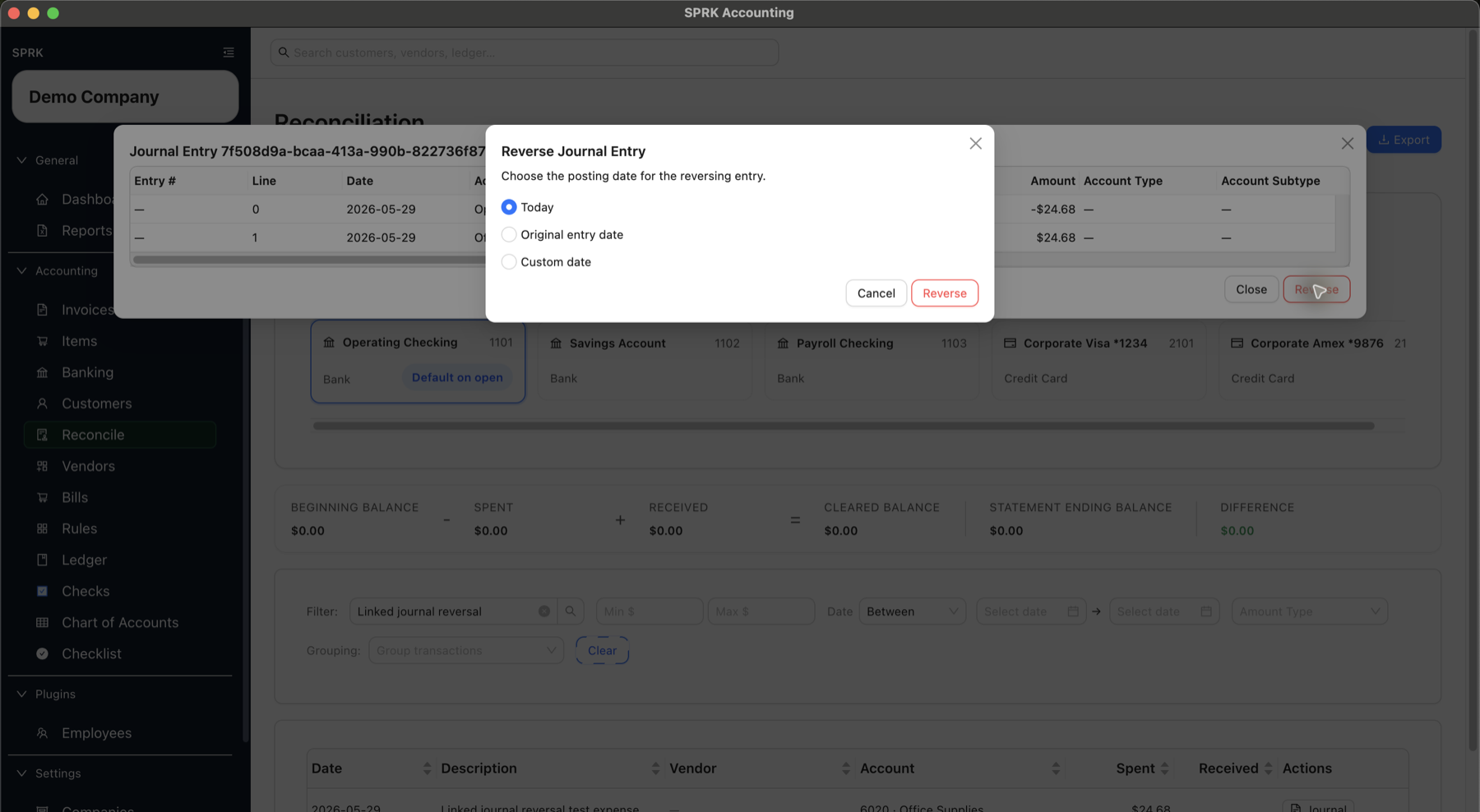Click the filter search magnifier button
The width and height of the screenshot is (1480, 812).
pyautogui.click(x=571, y=611)
